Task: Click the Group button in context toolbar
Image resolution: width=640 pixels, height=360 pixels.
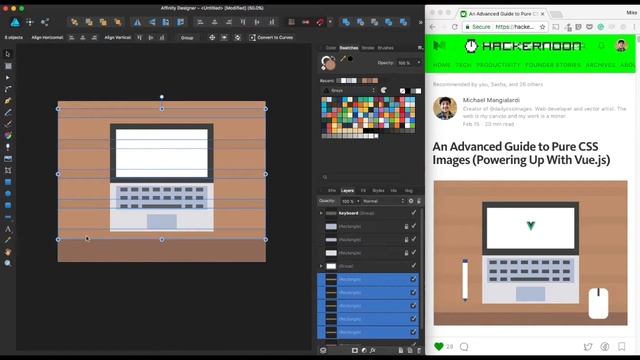Action: pos(187,38)
